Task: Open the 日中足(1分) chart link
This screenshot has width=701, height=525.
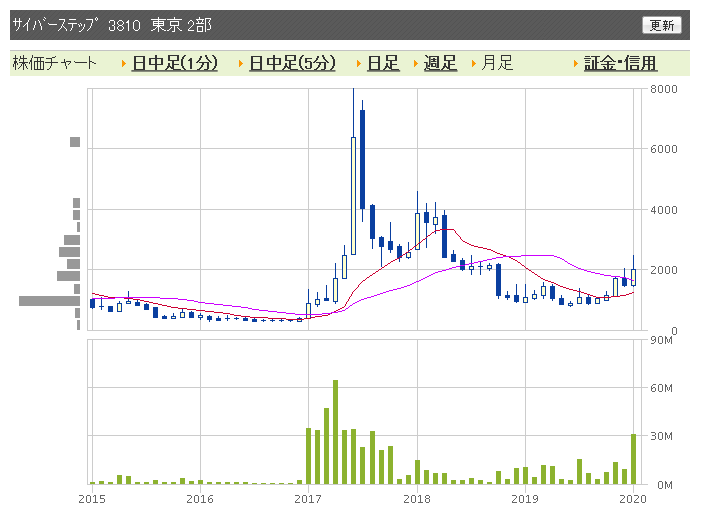Action: click(x=175, y=63)
